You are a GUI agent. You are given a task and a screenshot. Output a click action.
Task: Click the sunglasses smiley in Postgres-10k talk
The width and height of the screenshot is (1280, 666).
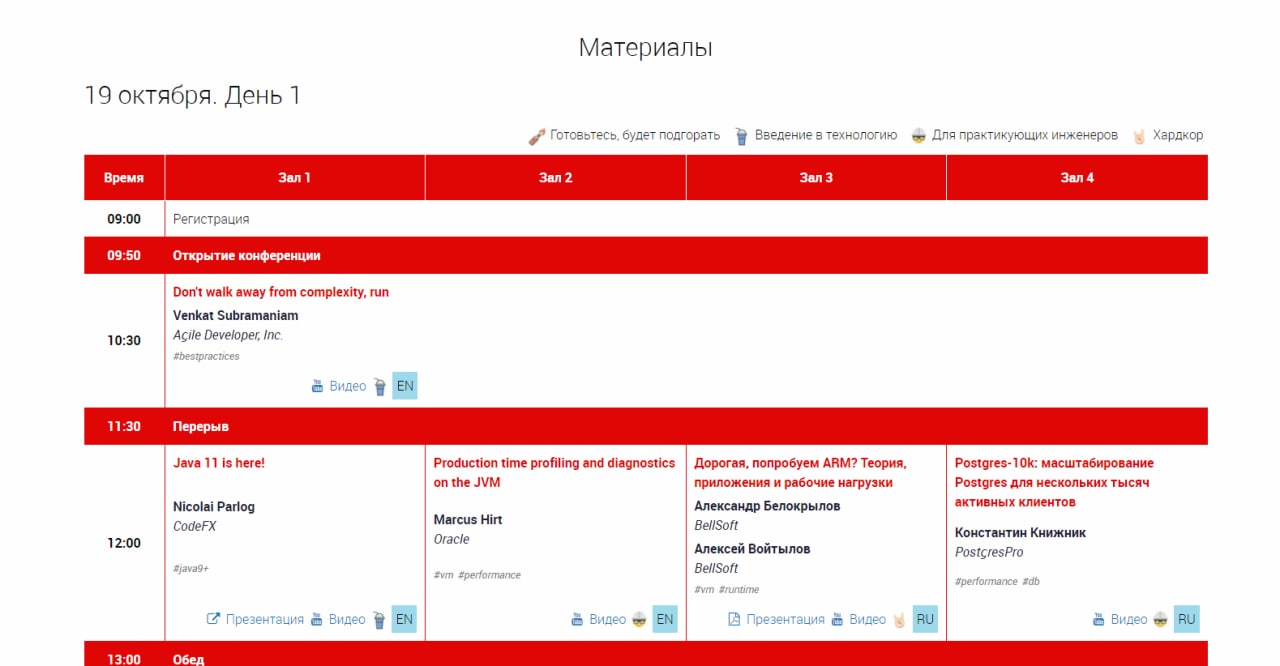[x=1161, y=619]
